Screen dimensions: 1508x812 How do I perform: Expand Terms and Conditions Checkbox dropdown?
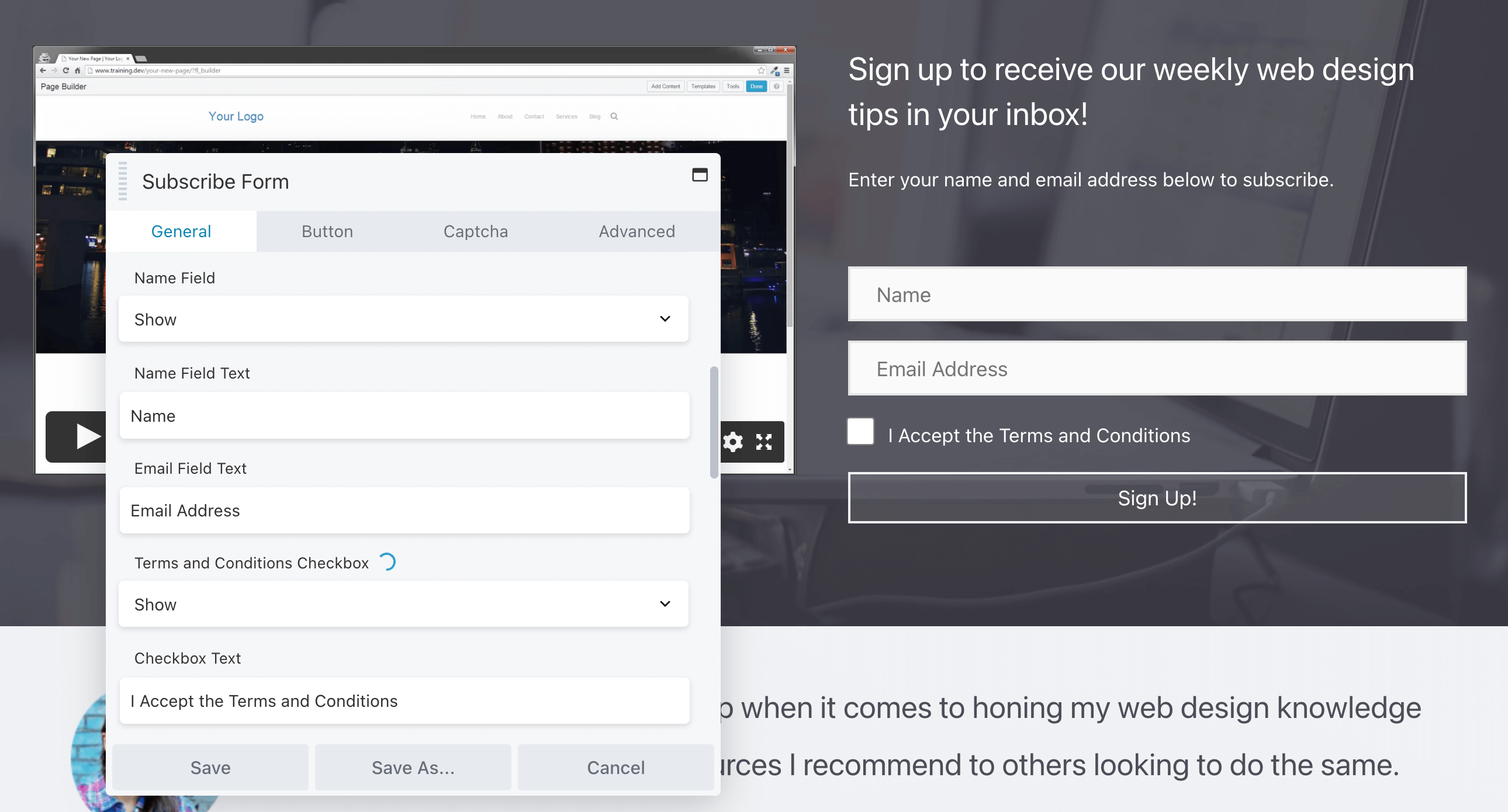[403, 603]
